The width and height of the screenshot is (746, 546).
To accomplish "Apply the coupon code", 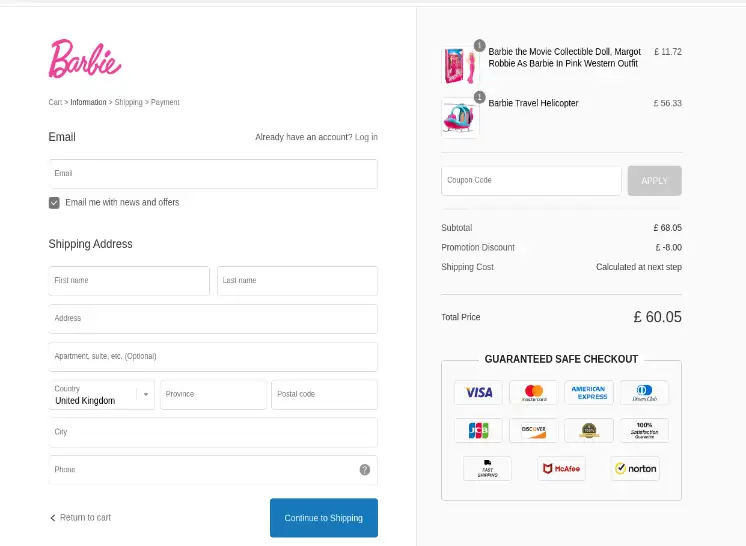I will click(x=655, y=181).
